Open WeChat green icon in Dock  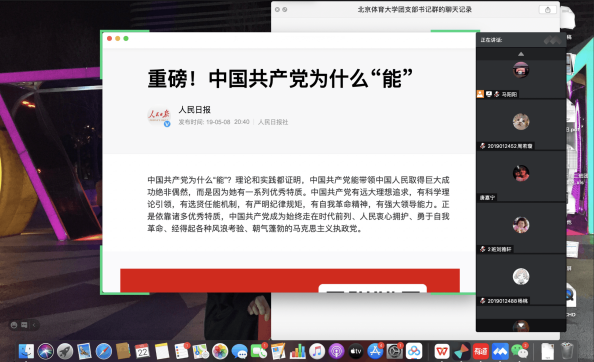(x=520, y=352)
